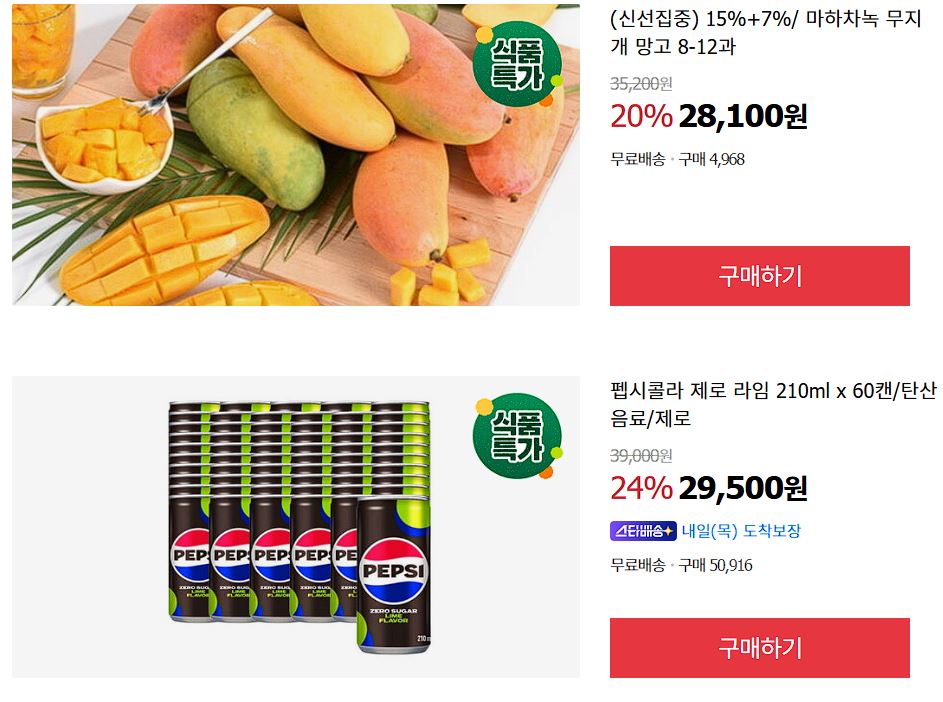Click 구매하기 button for Pepsi Zero Lime

760,648
